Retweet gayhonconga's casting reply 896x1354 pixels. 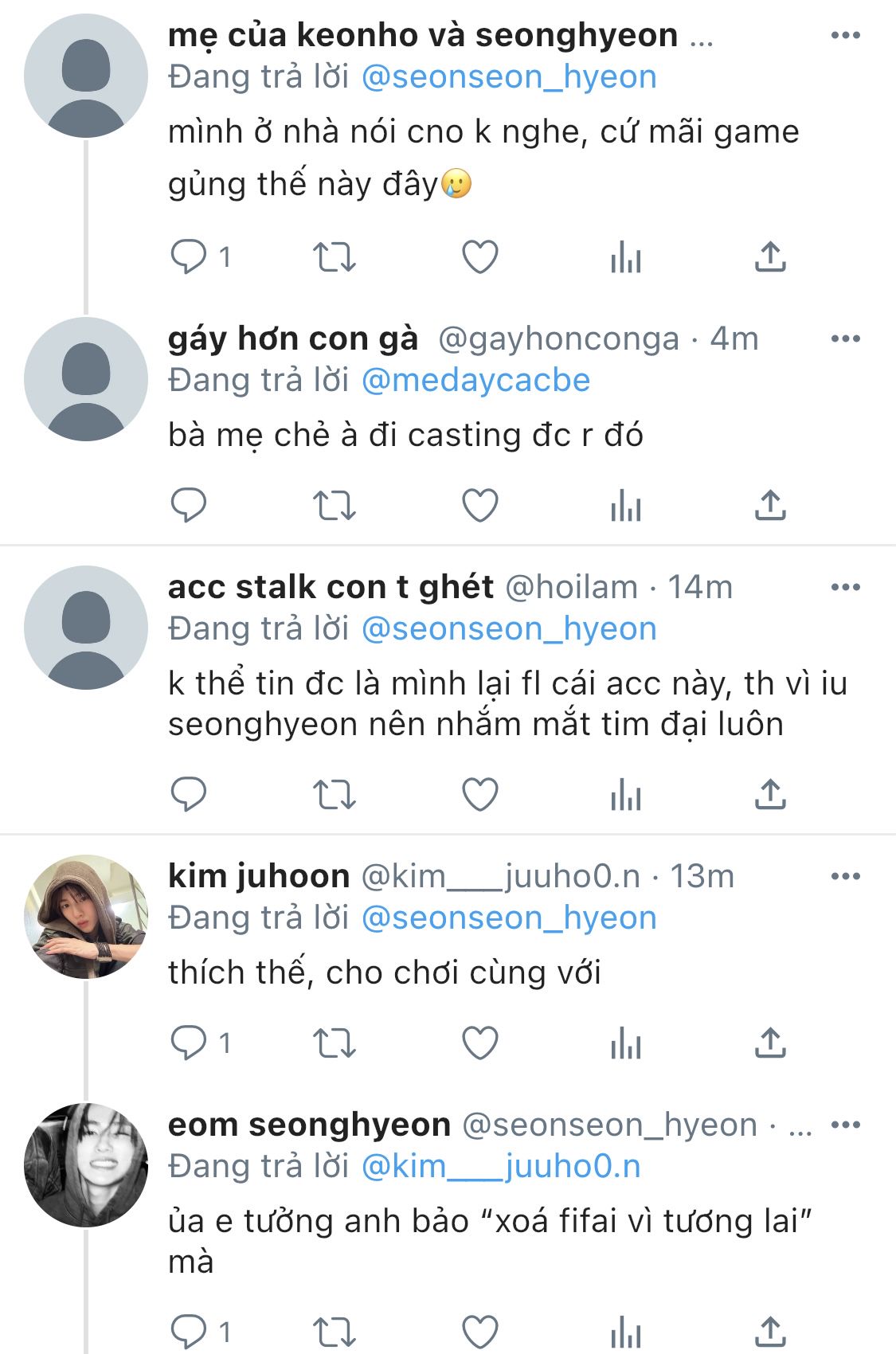[x=334, y=506]
